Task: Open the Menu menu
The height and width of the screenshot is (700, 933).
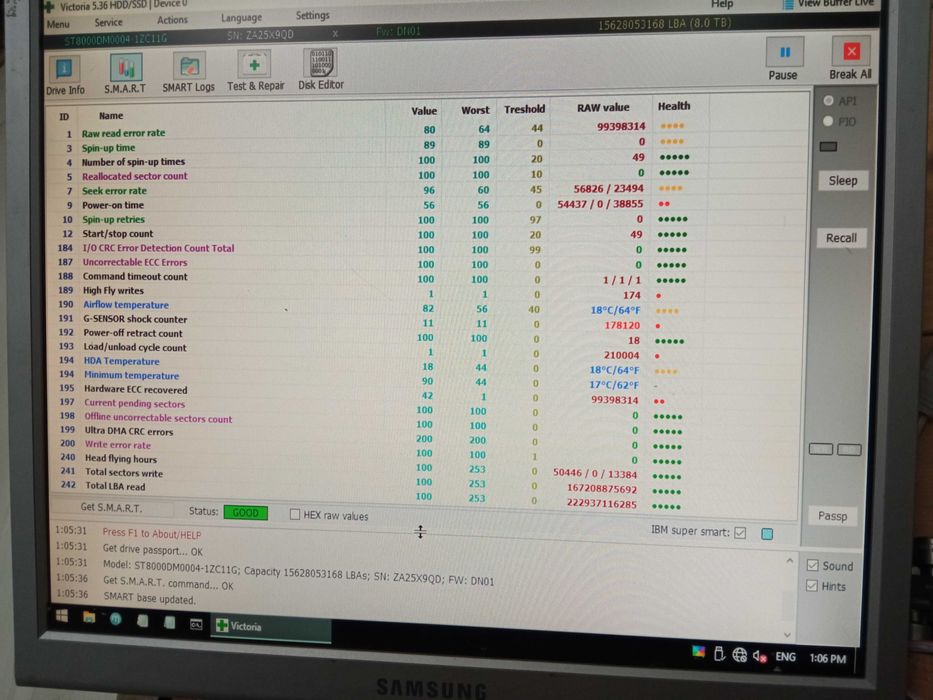Action: click(58, 24)
